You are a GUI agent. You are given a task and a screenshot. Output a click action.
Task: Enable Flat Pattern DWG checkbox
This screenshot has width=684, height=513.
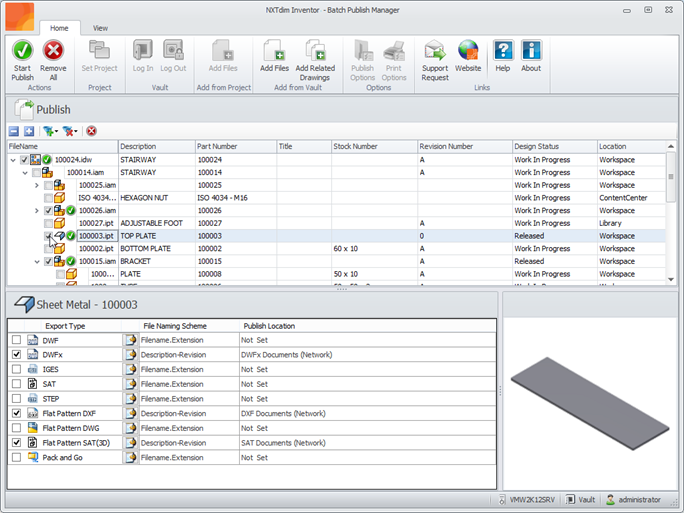[17, 428]
